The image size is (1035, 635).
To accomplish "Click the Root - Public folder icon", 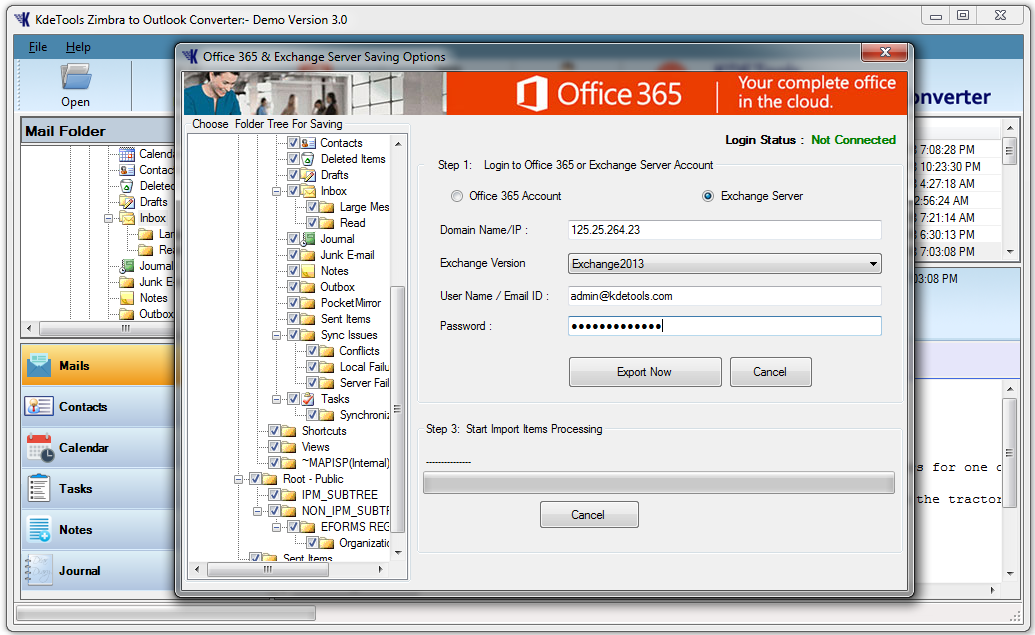I will [270, 479].
